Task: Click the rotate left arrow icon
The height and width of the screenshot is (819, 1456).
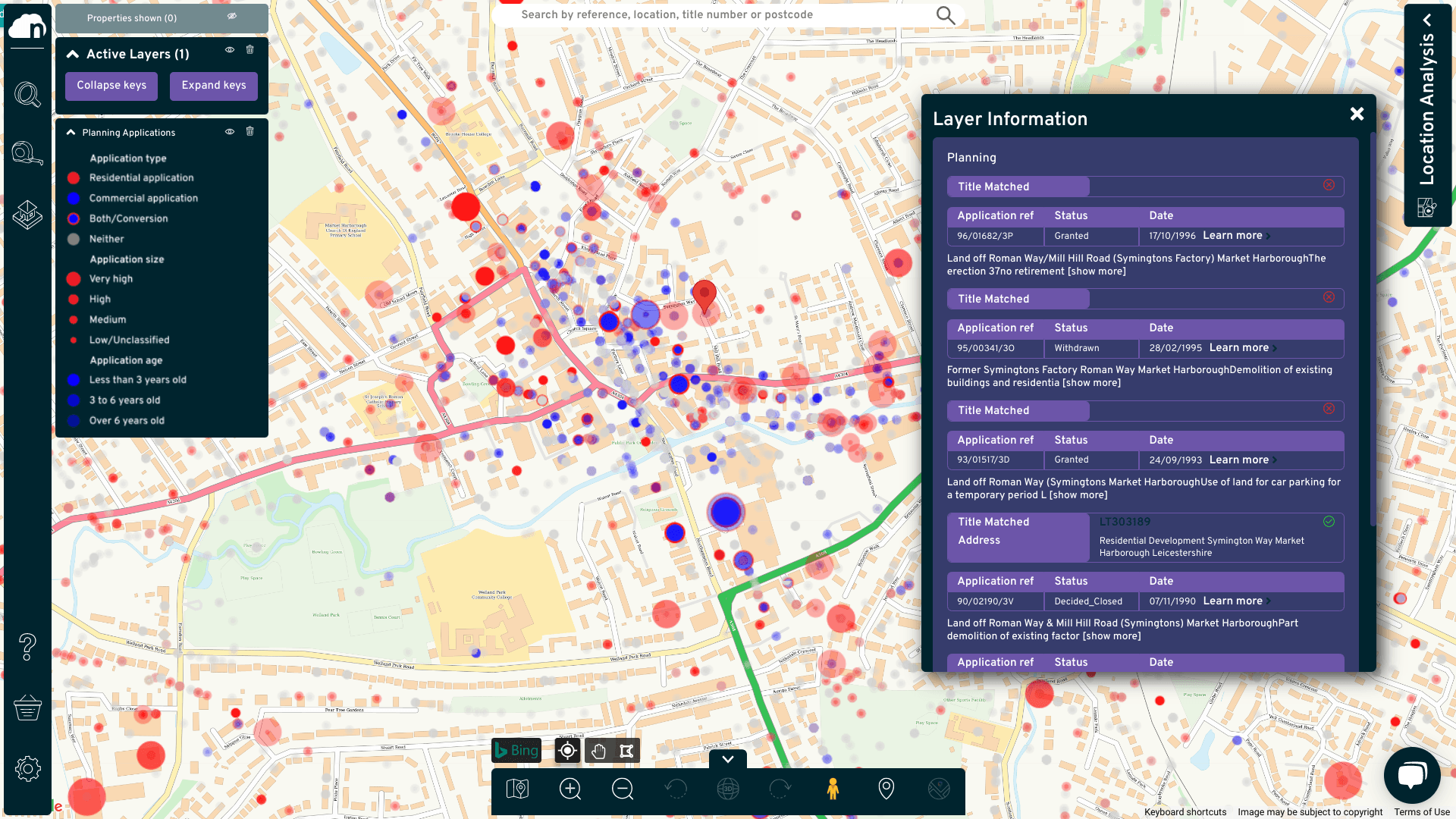Action: [676, 789]
